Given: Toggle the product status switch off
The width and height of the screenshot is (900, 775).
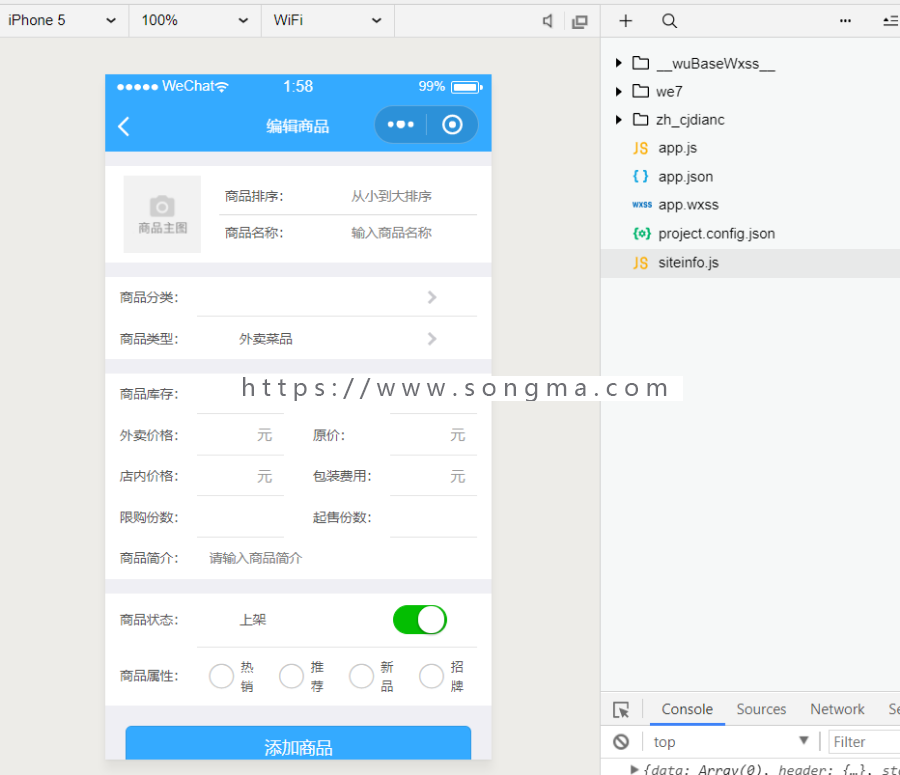Looking at the screenshot, I should click(420, 620).
